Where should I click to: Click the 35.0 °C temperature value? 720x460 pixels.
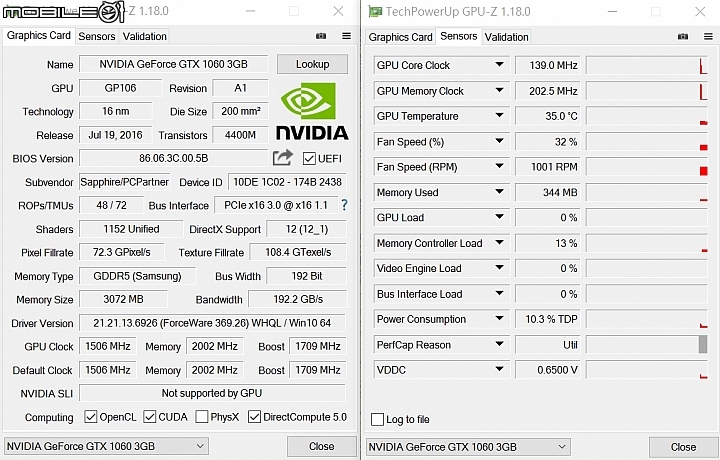pos(548,116)
